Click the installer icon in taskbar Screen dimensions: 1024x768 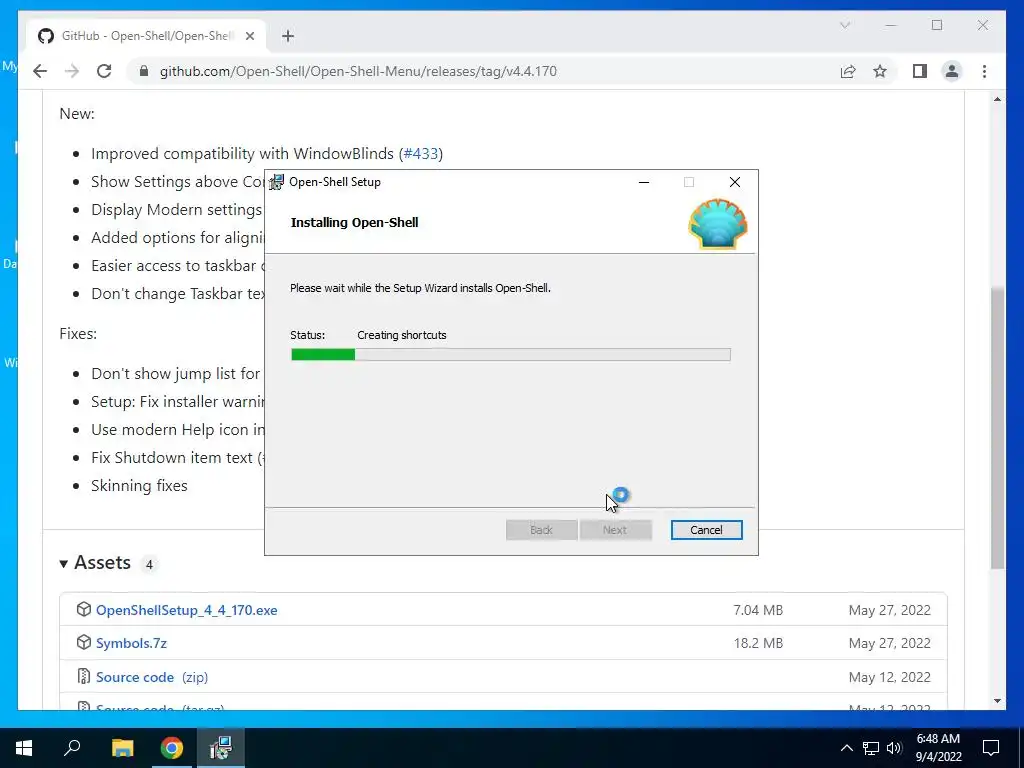point(221,748)
